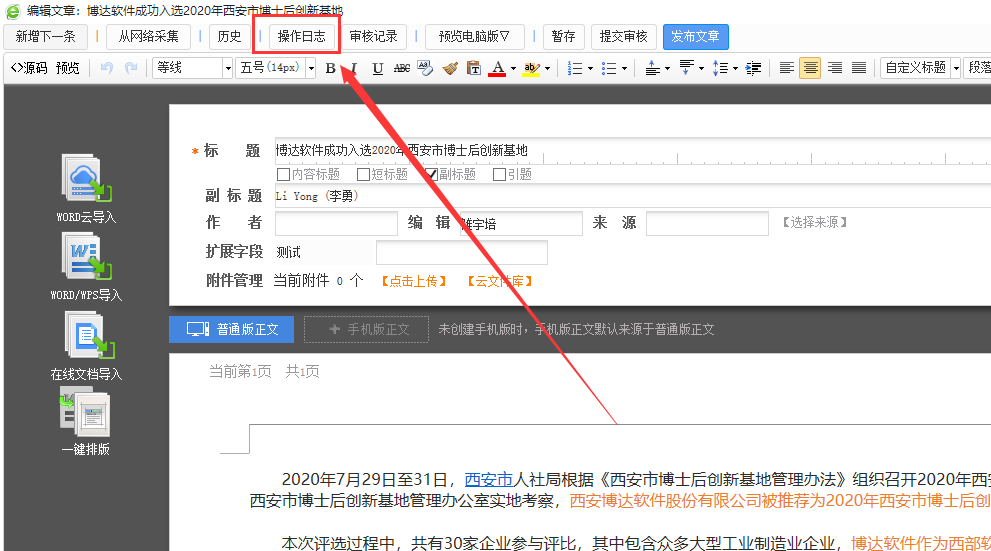Expand the 预览电脑版 preview dropdown
The image size is (991, 551).
click(475, 37)
